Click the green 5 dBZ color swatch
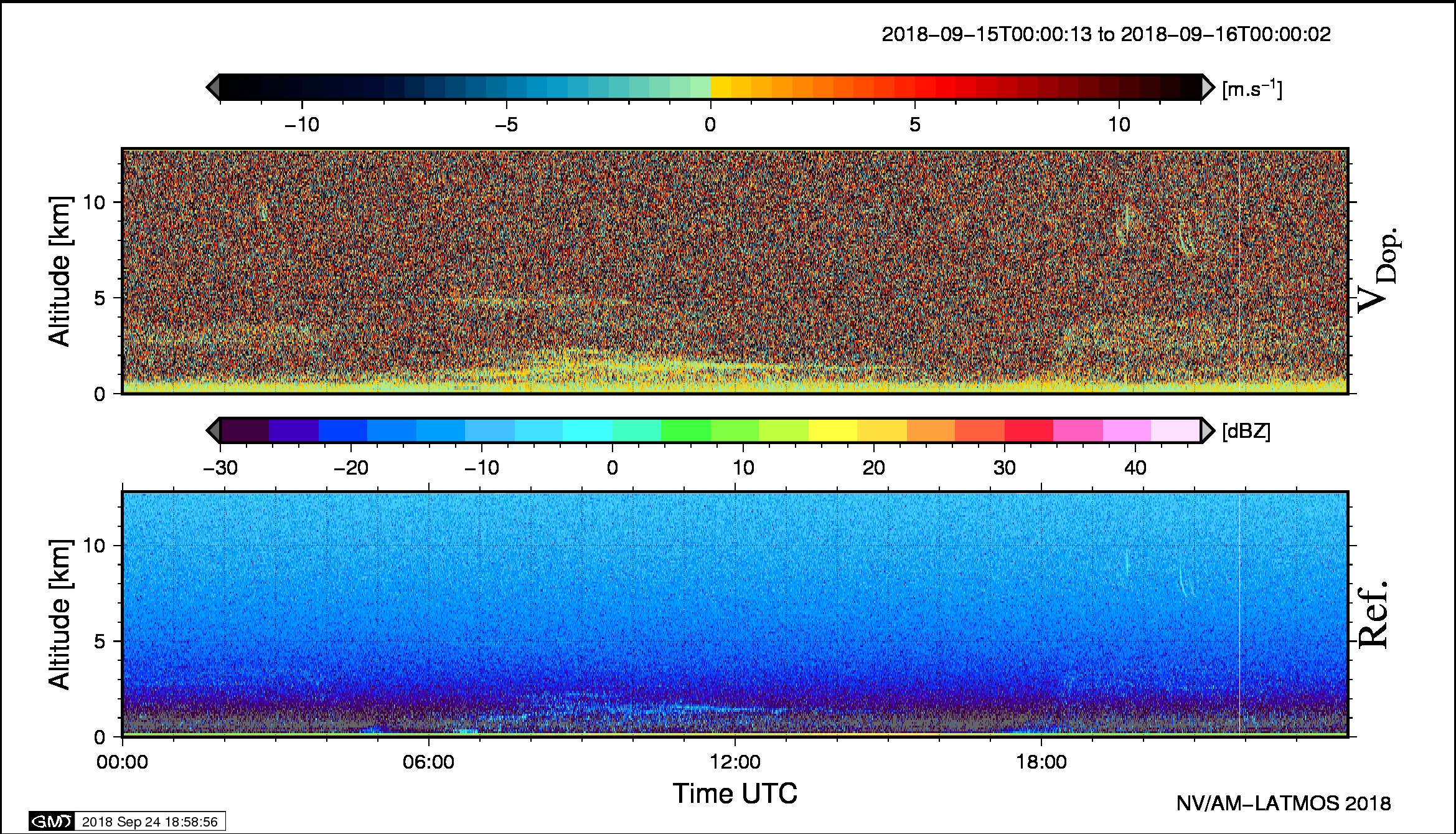The width and height of the screenshot is (1456, 834). pyautogui.click(x=685, y=430)
